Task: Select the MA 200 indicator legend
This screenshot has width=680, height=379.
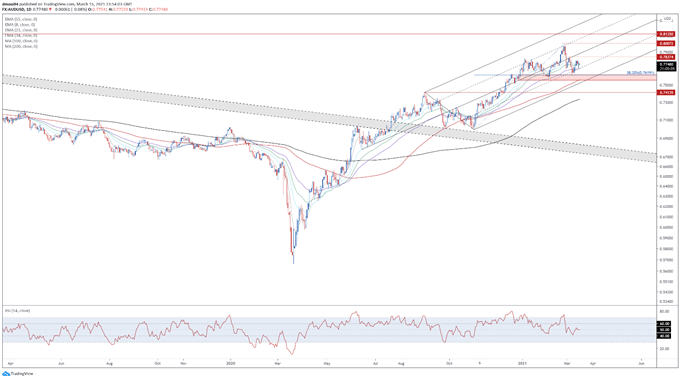Action: pyautogui.click(x=21, y=46)
